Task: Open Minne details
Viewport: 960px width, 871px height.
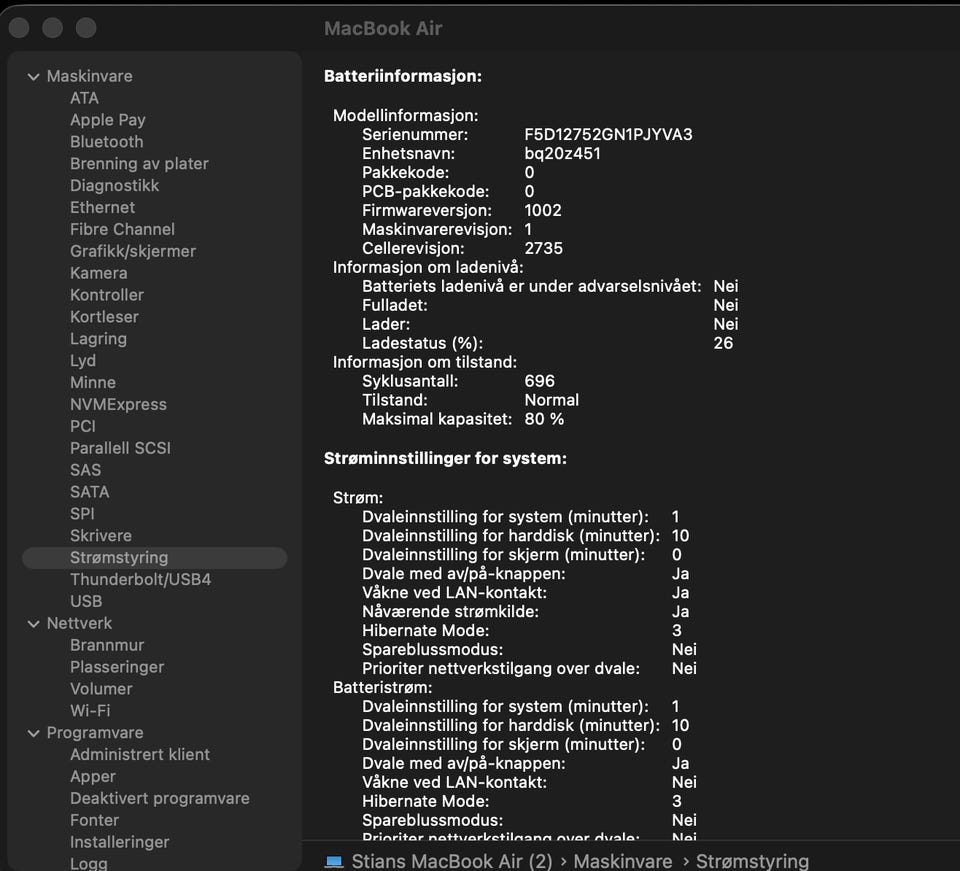Action: click(92, 383)
